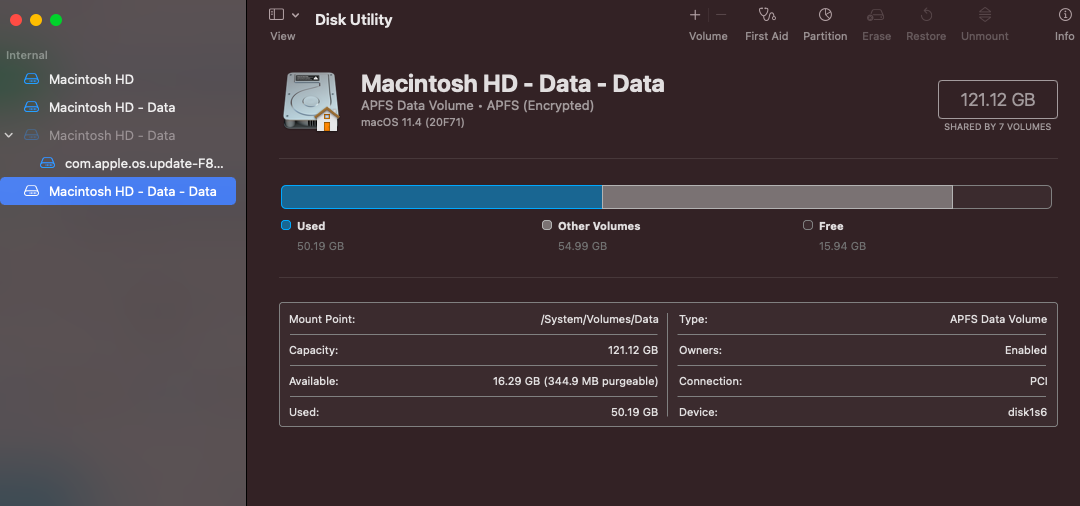Click the Erase drive icon

click(x=875, y=14)
